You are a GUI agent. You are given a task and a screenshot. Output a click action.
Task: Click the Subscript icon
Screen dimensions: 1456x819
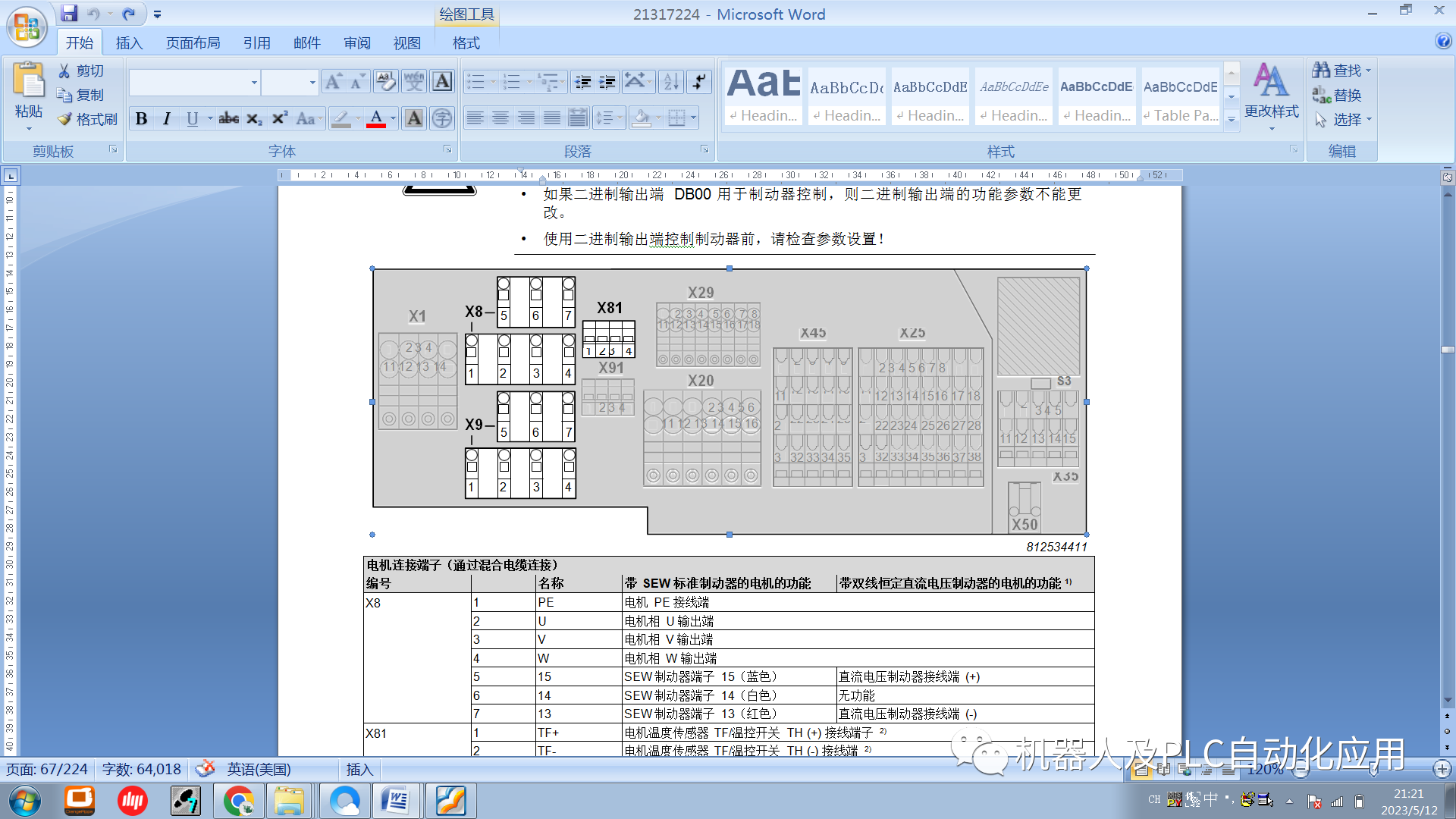[x=253, y=118]
